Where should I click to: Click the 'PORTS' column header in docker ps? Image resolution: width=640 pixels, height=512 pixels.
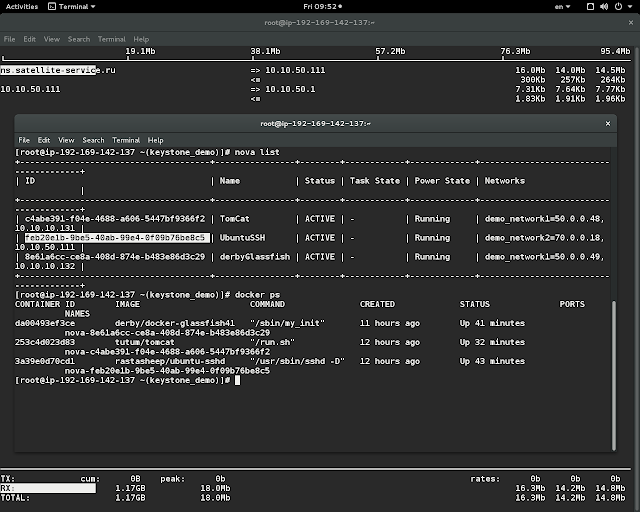tap(572, 304)
